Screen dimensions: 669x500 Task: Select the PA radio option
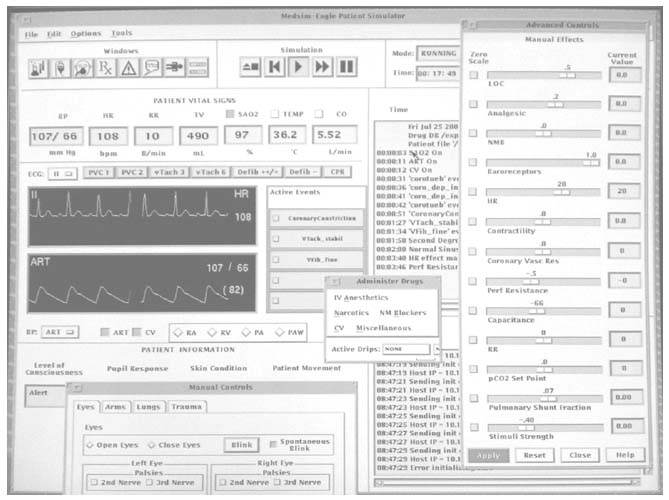246,332
